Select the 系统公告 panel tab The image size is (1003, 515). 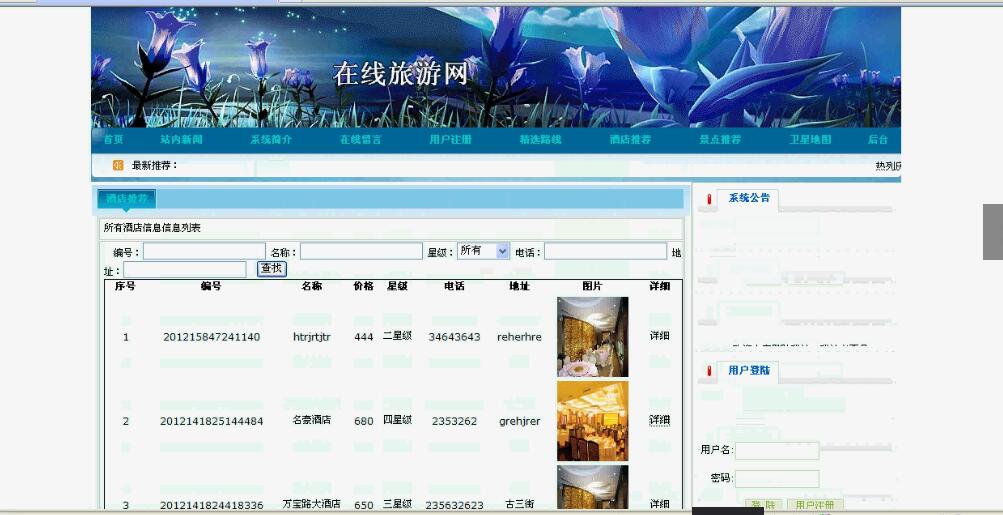point(748,198)
